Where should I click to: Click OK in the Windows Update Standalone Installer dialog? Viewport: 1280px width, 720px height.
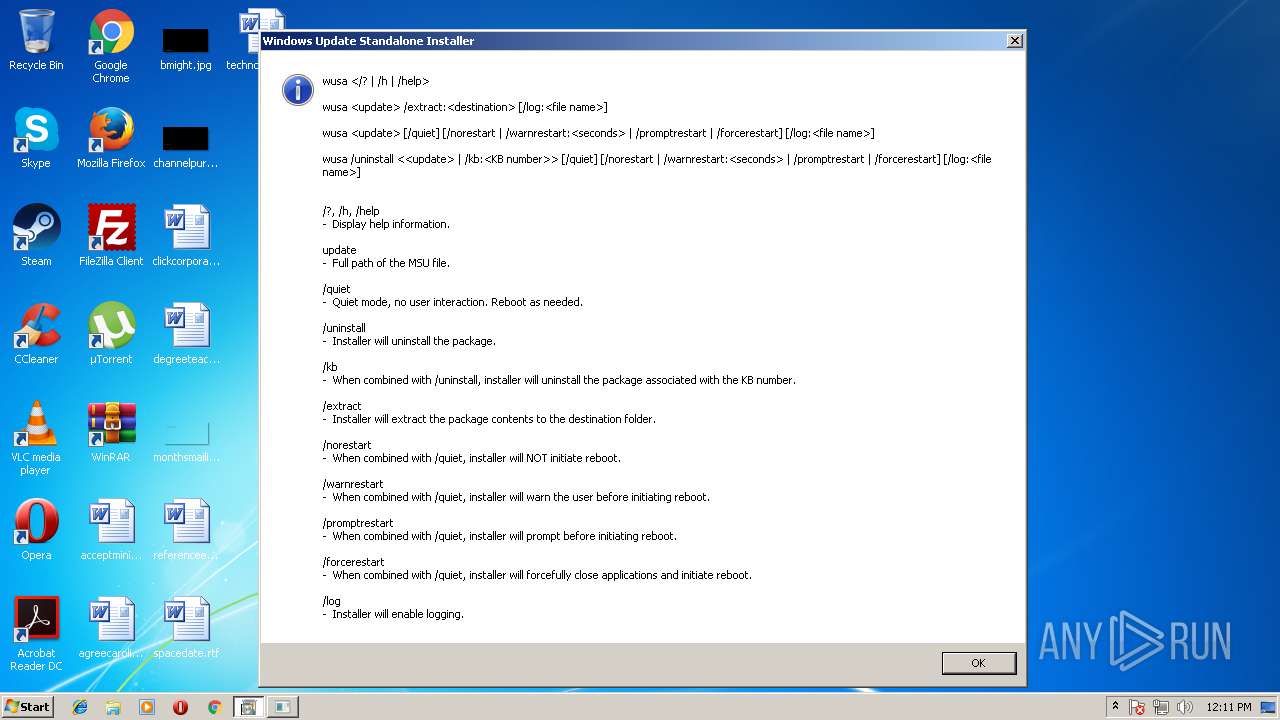pos(978,663)
